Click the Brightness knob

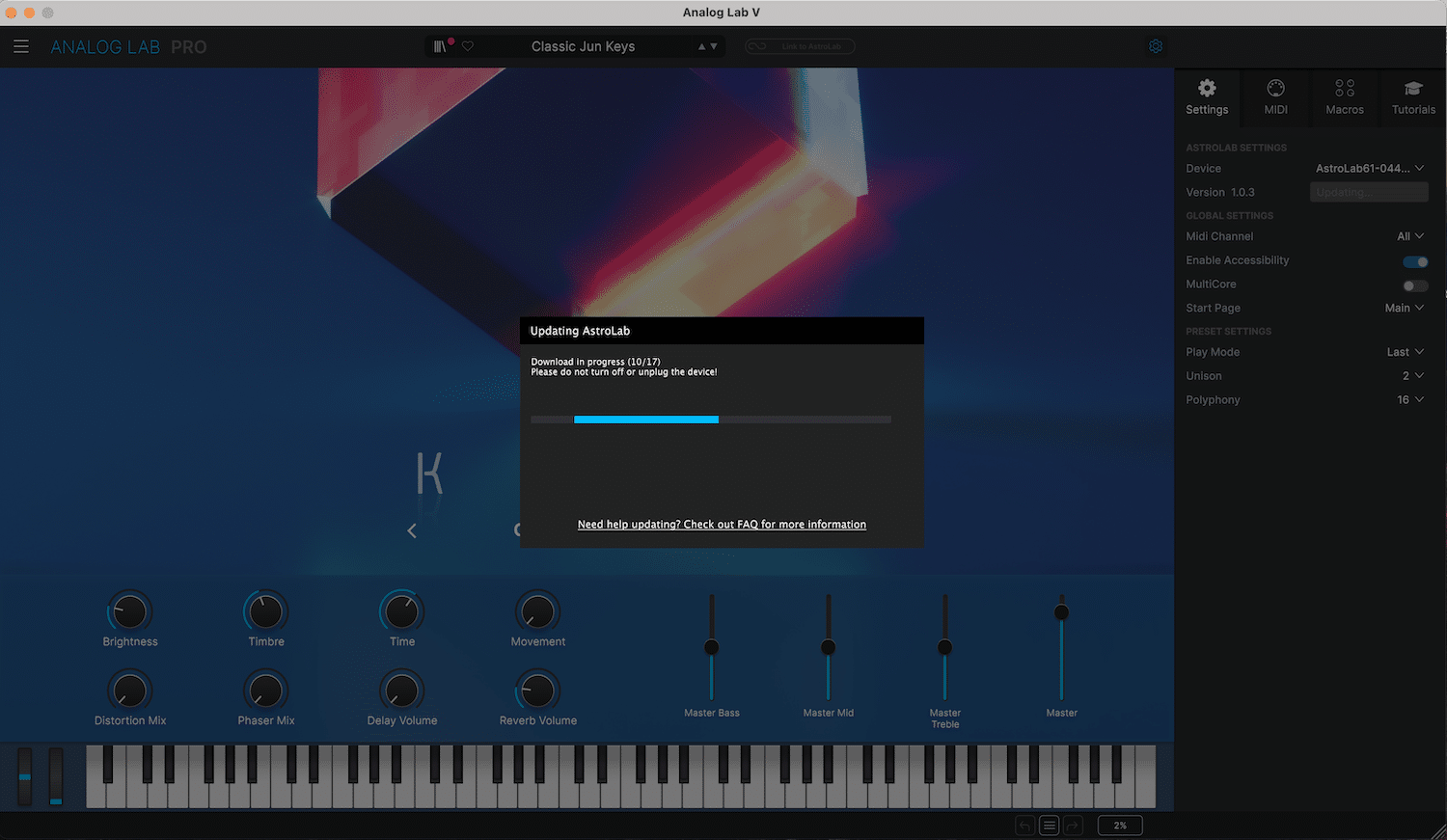pyautogui.click(x=129, y=611)
